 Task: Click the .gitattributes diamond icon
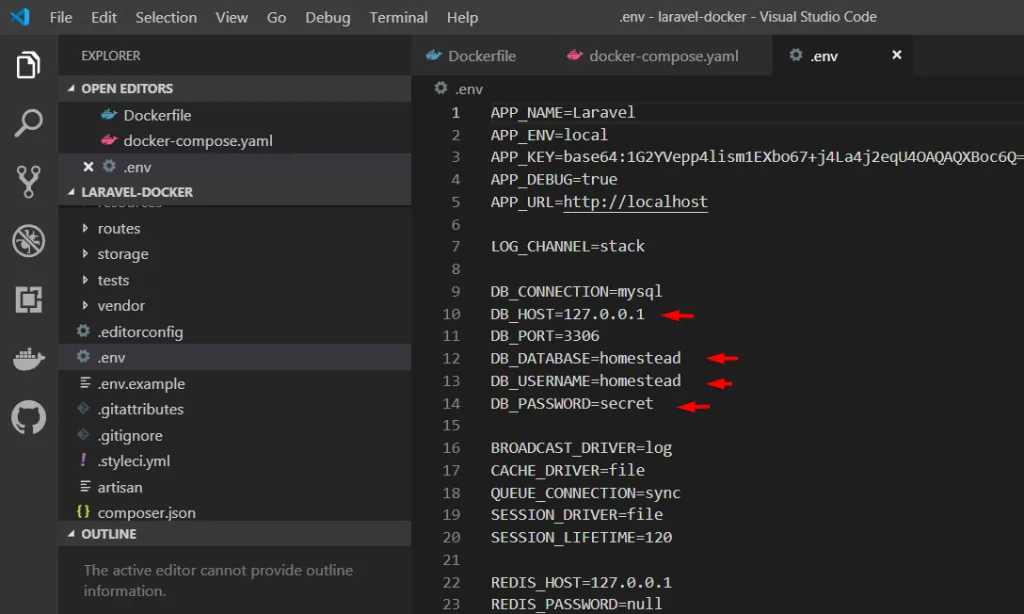[x=83, y=409]
